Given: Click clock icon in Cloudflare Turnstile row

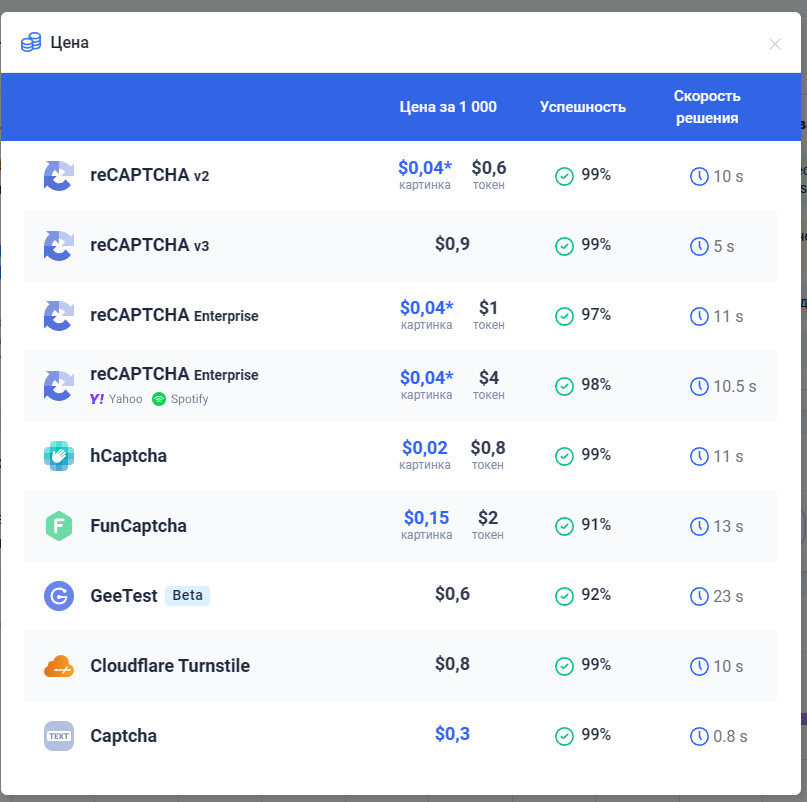Looking at the screenshot, I should click(699, 667).
